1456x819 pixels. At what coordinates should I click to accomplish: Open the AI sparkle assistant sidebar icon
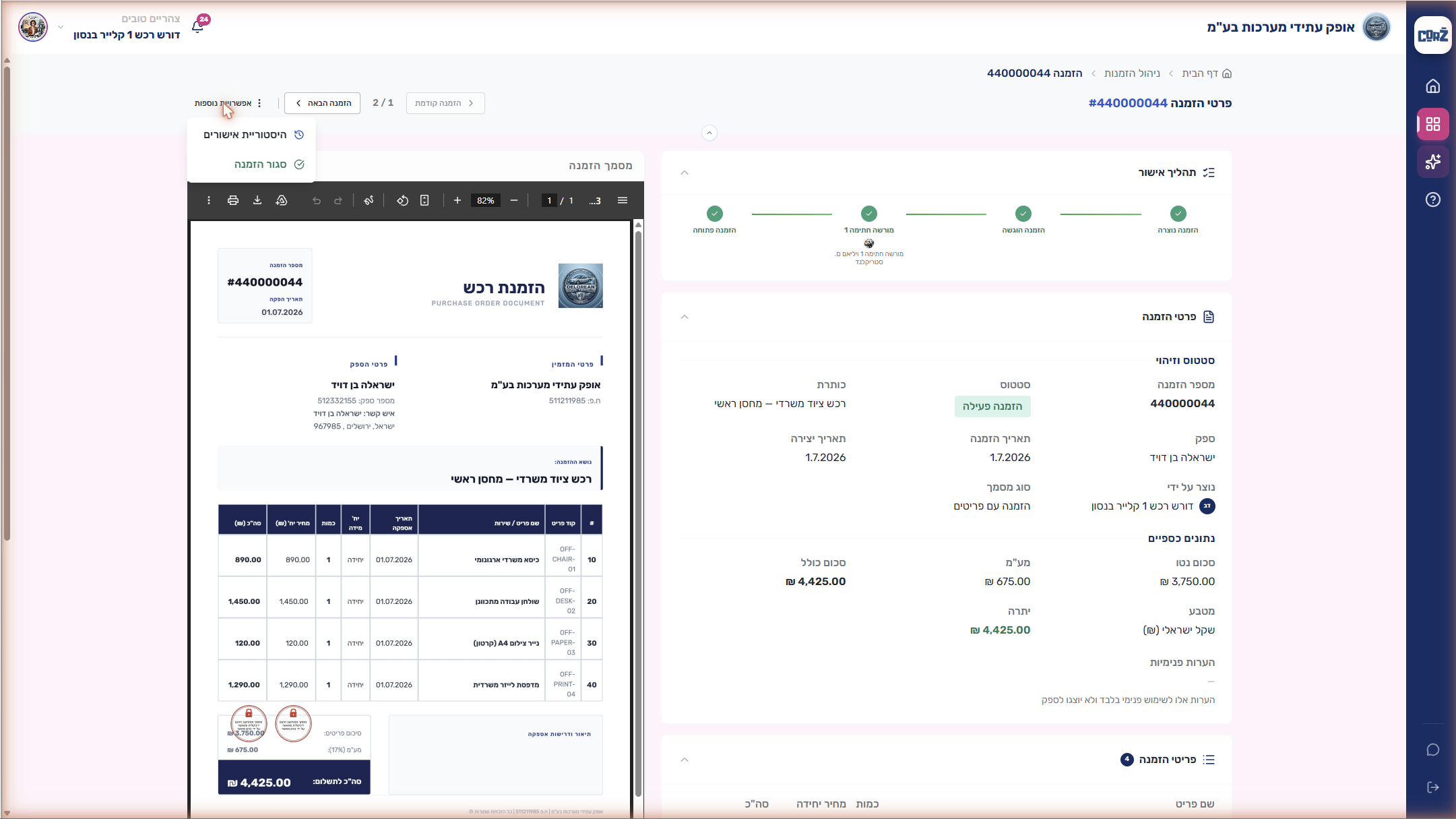[1432, 162]
